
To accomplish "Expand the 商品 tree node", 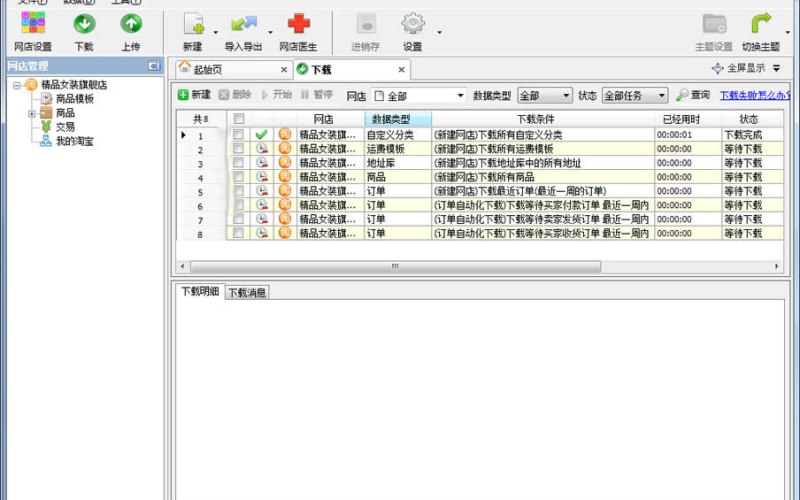I will [x=32, y=113].
